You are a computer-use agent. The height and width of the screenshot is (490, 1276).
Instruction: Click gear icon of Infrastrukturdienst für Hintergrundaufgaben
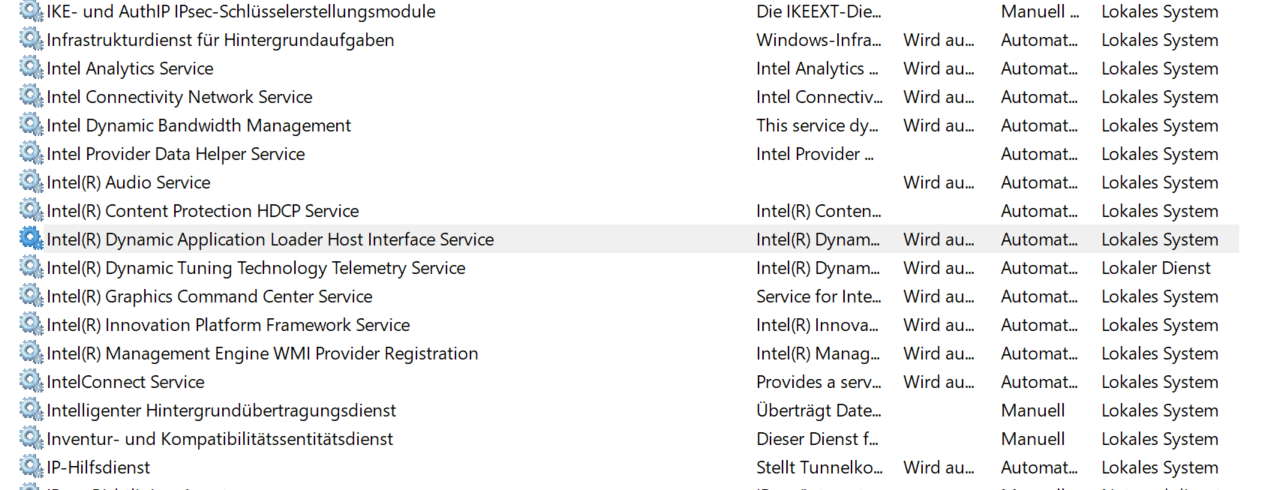(31, 41)
